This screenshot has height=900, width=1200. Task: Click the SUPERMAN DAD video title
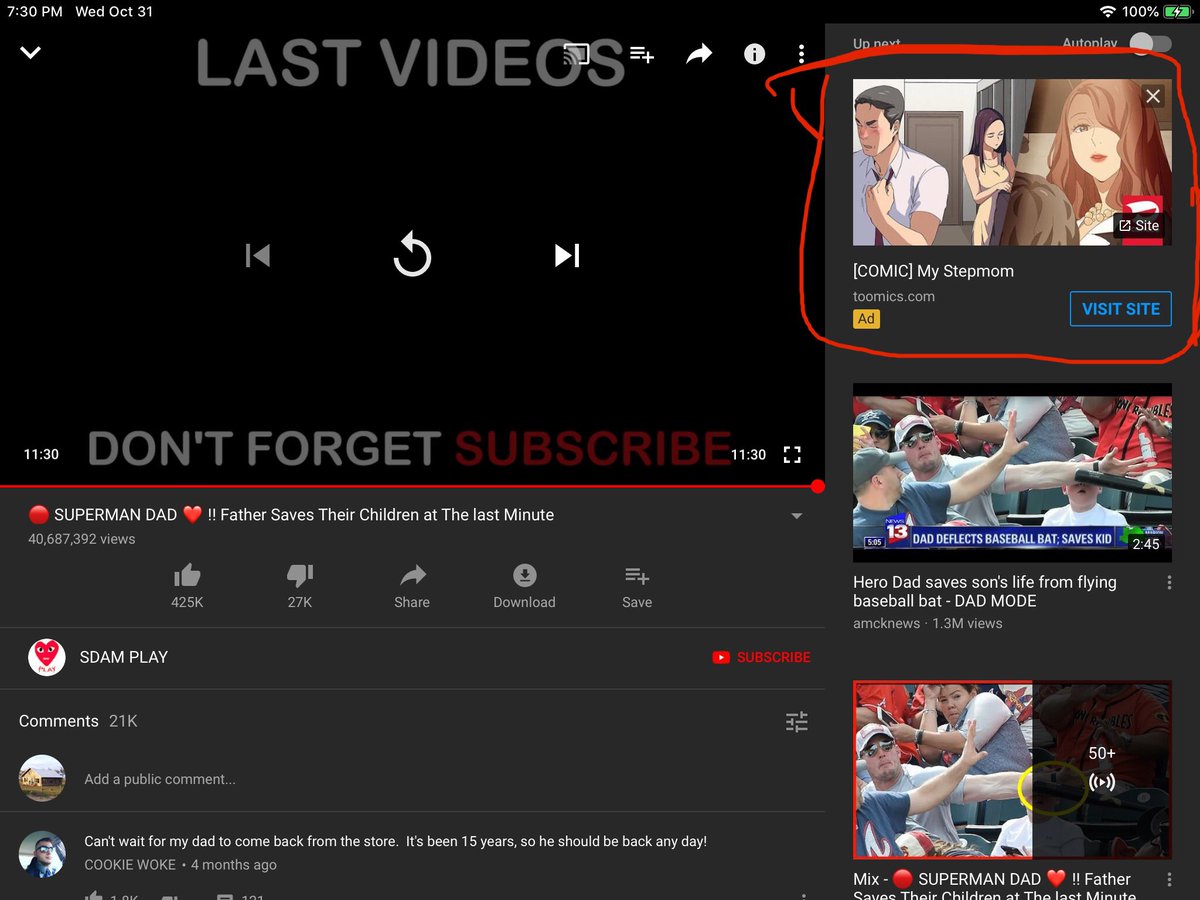(x=291, y=515)
